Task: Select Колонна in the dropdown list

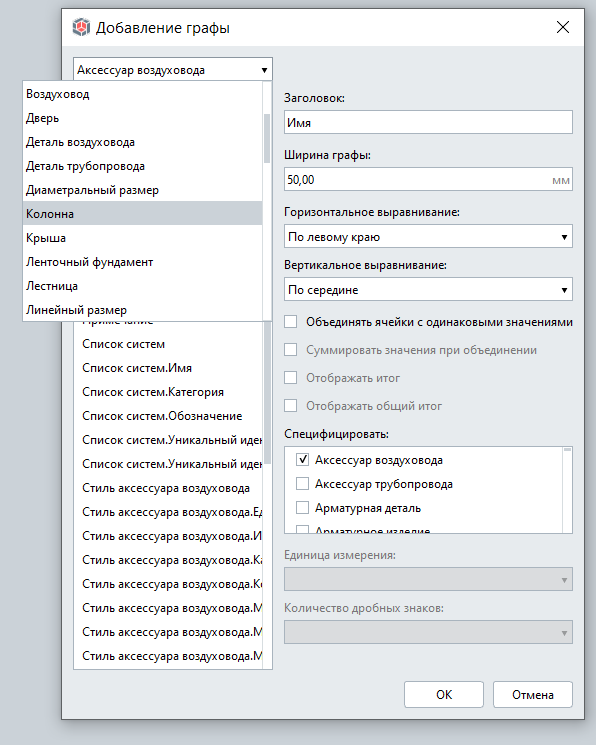Action: pos(143,214)
